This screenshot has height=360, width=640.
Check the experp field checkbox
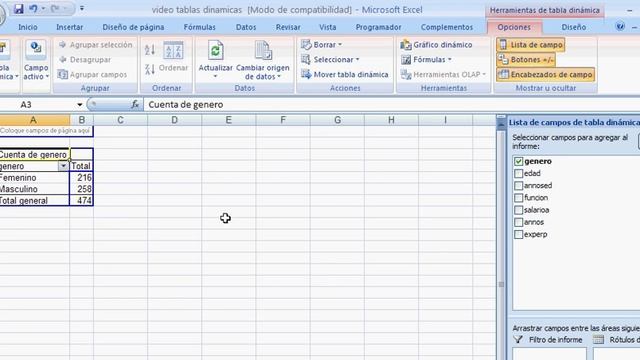[x=518, y=235]
